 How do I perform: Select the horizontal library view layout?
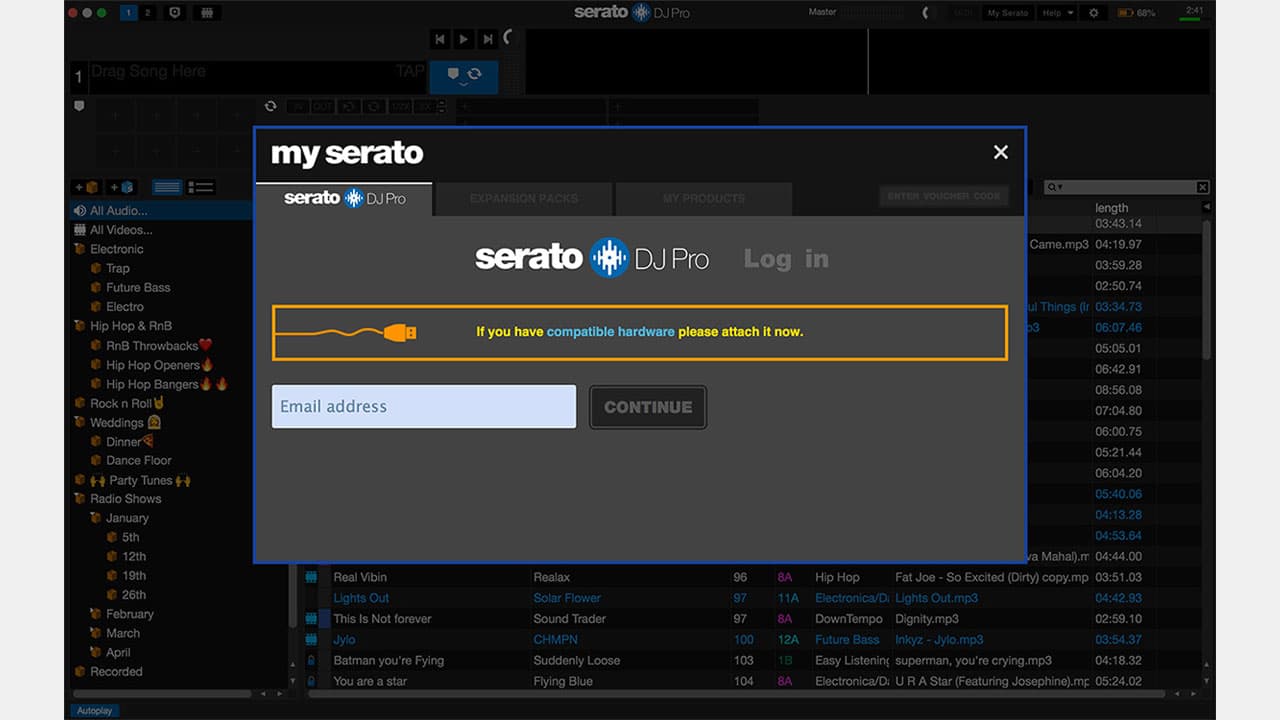tap(167, 187)
